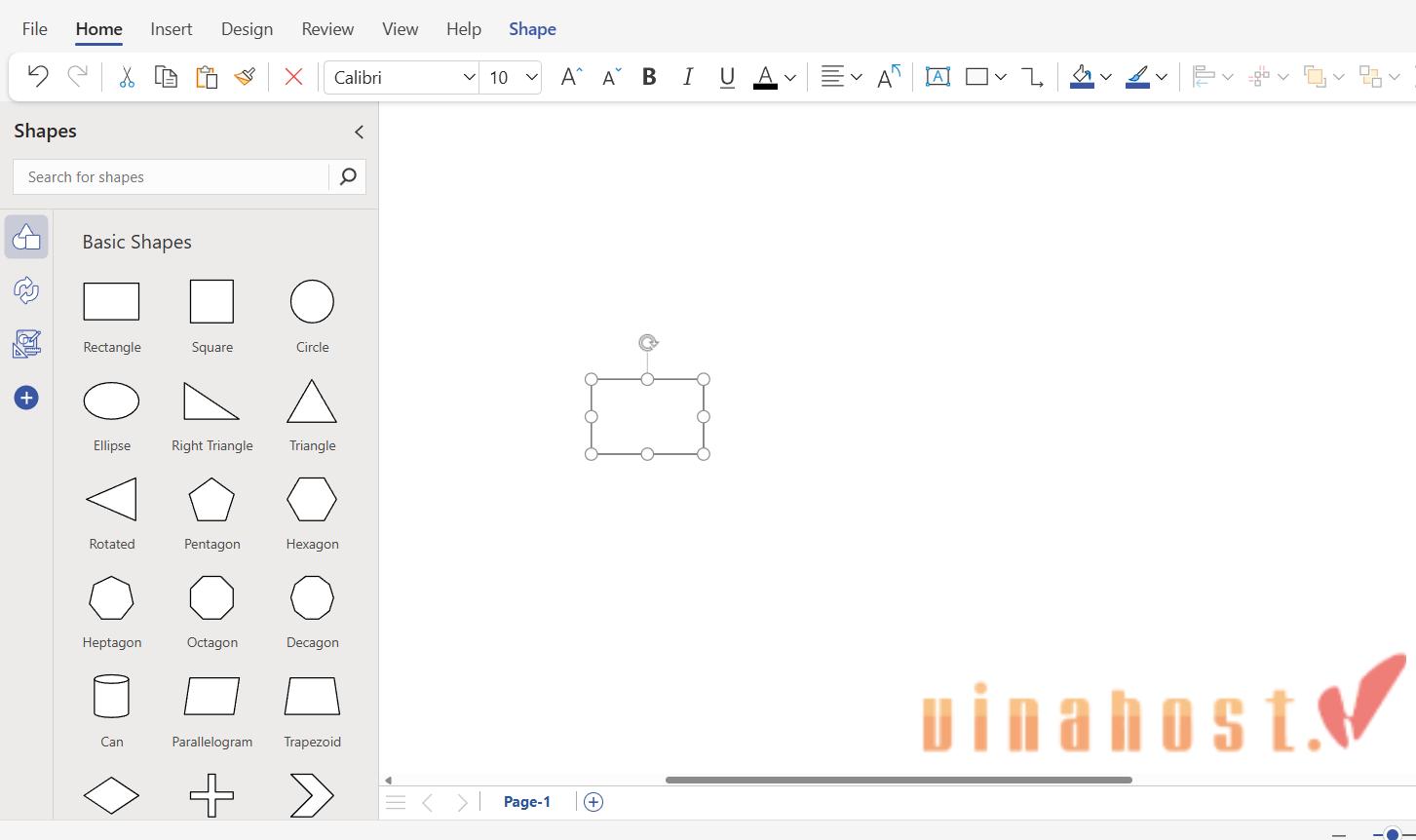
Task: Toggle Italic formatting
Action: 688,77
